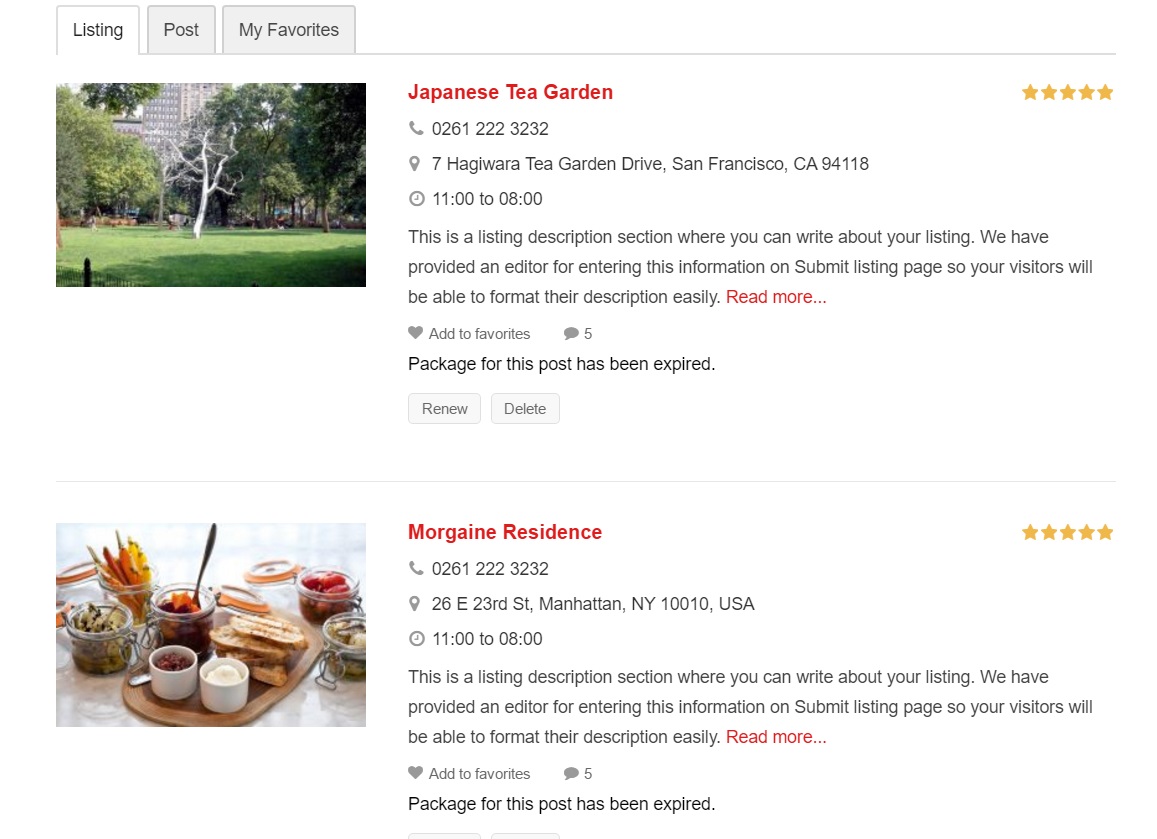
Task: Select the Morgaine Residence phone number text
Action: (490, 569)
